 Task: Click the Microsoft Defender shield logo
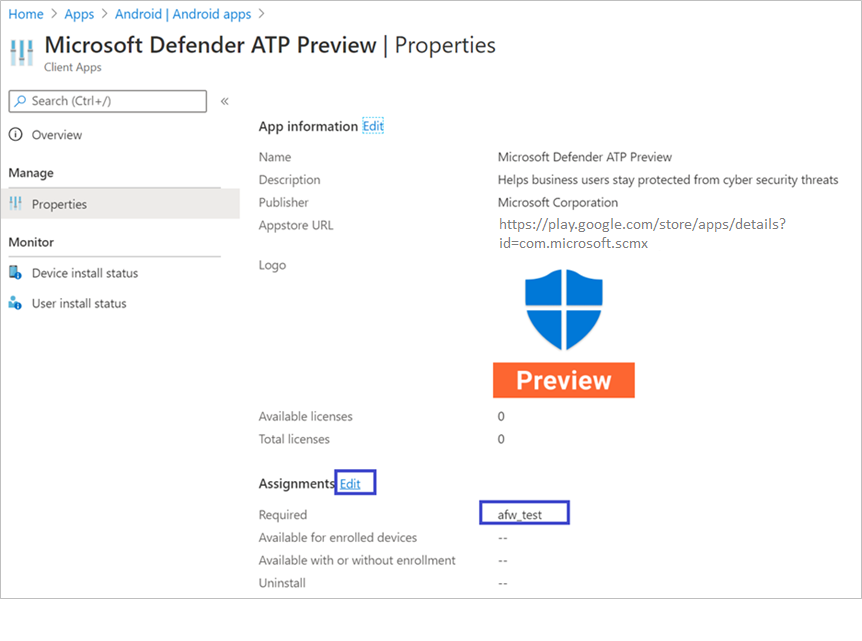point(564,309)
